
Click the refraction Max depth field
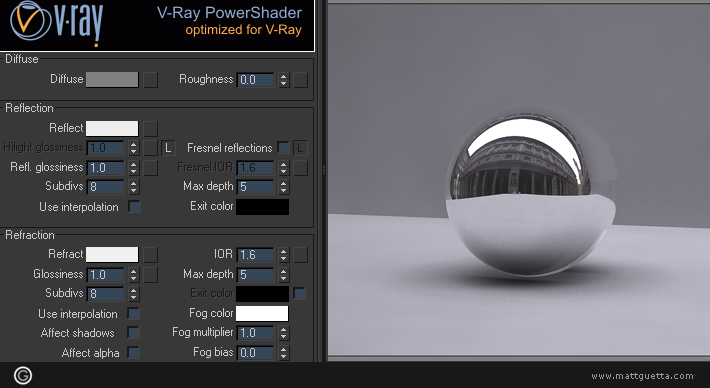[255, 275]
